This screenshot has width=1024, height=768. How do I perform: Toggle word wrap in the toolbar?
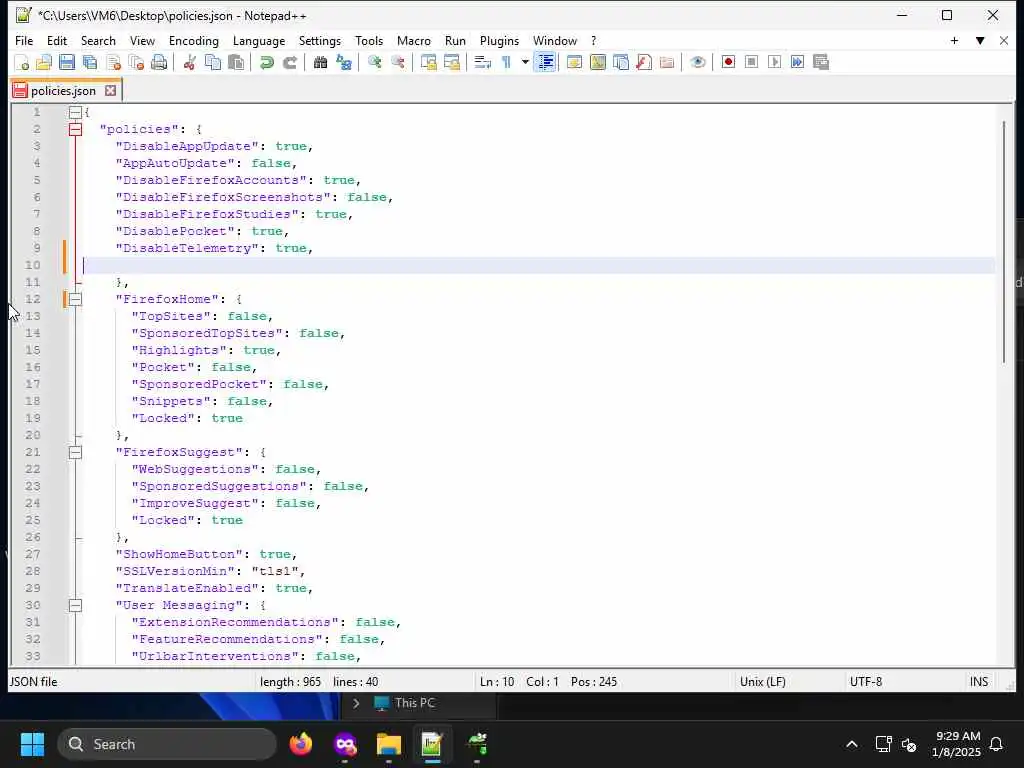[x=483, y=62]
